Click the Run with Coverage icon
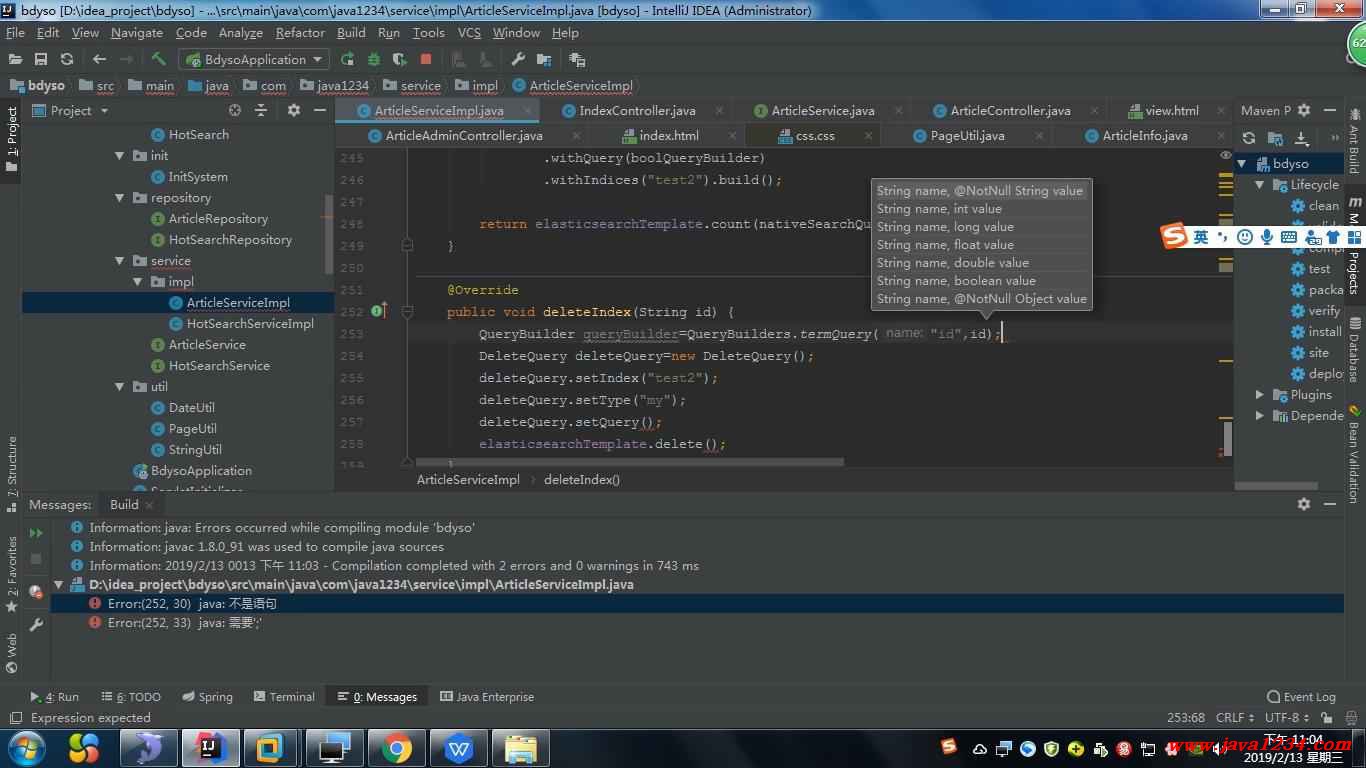1366x768 pixels. coord(400,59)
